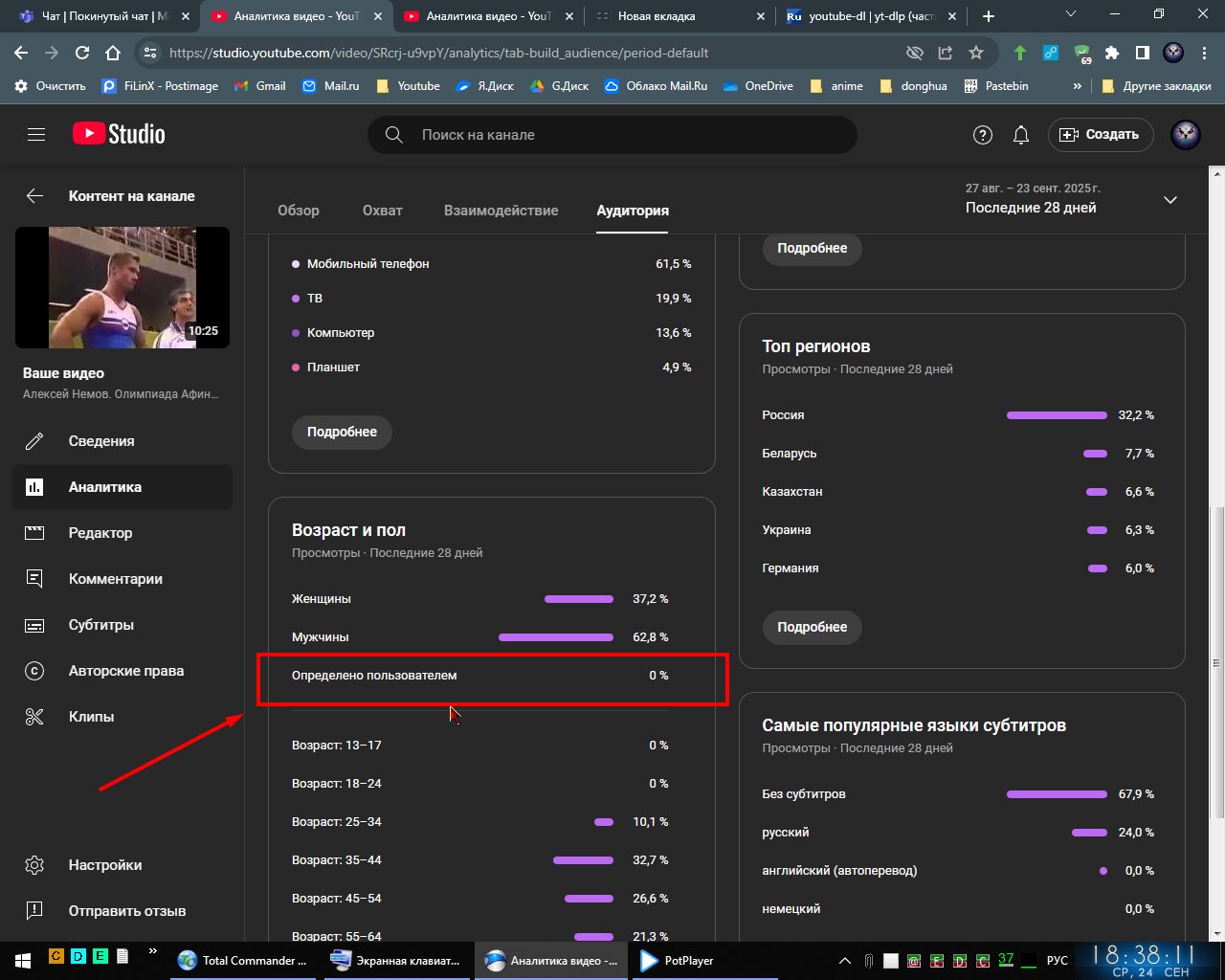Switch to the Обзор tab
This screenshot has height=980, width=1225.
coord(299,211)
